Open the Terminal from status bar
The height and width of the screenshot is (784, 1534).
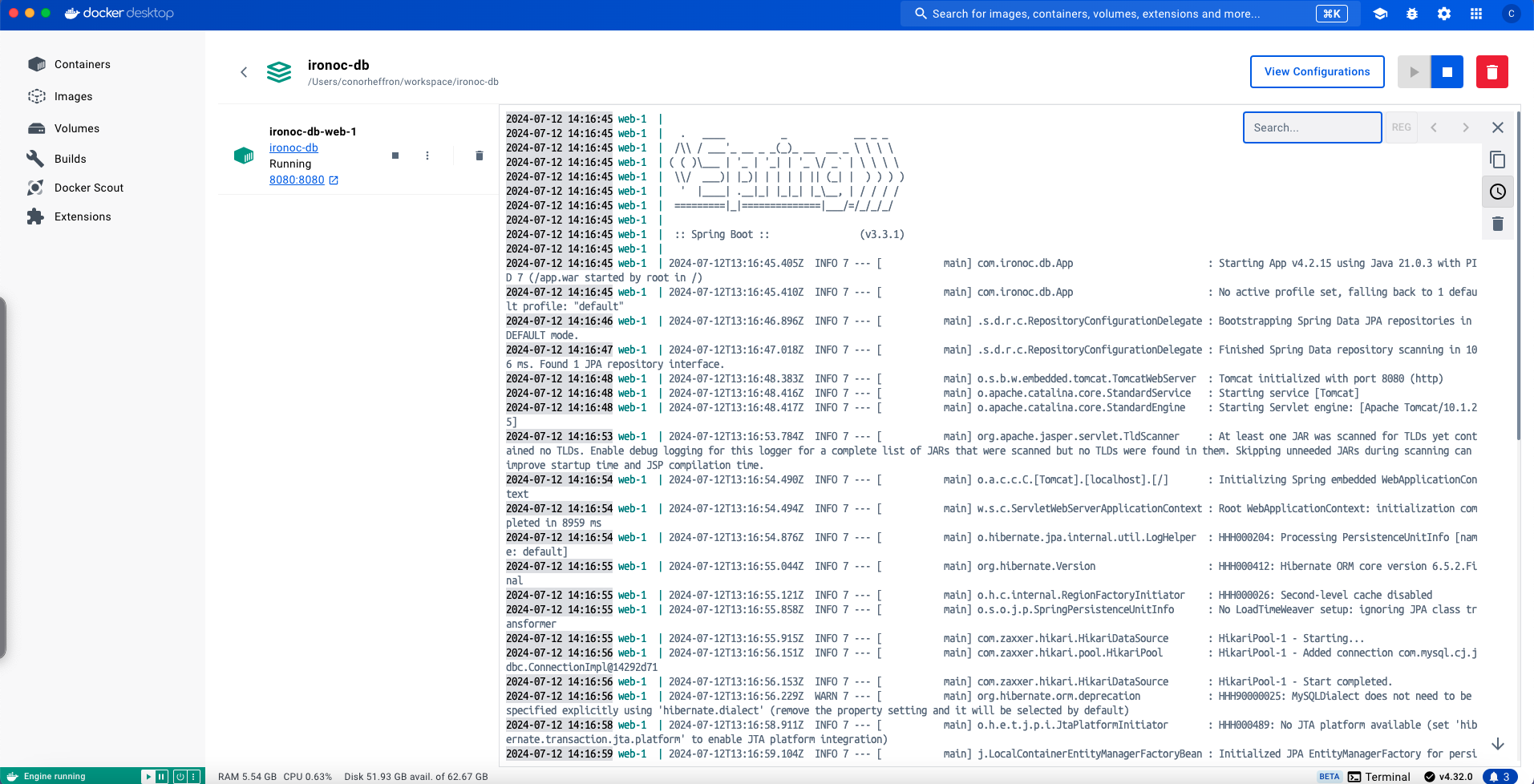(x=1379, y=777)
